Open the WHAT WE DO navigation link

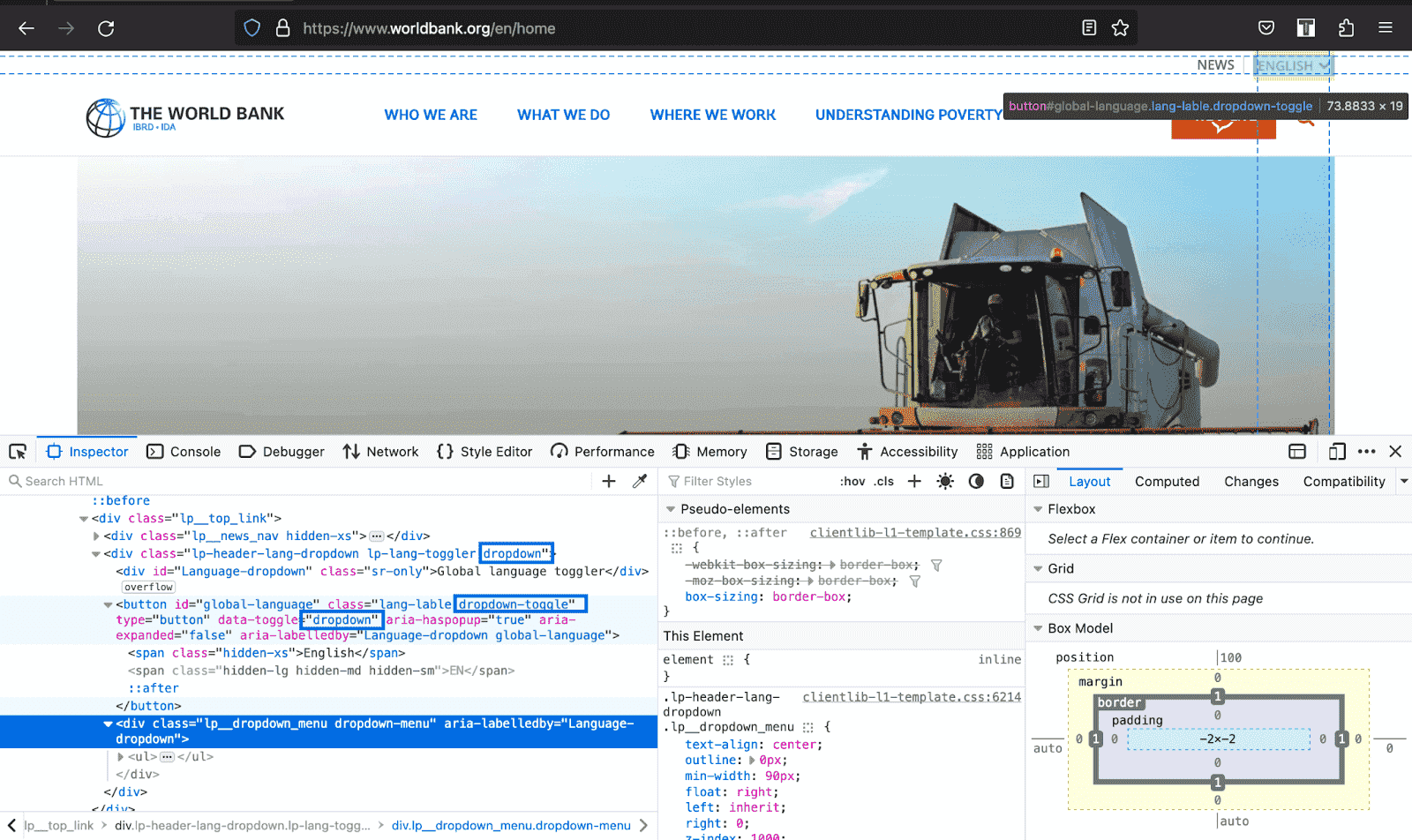(563, 115)
